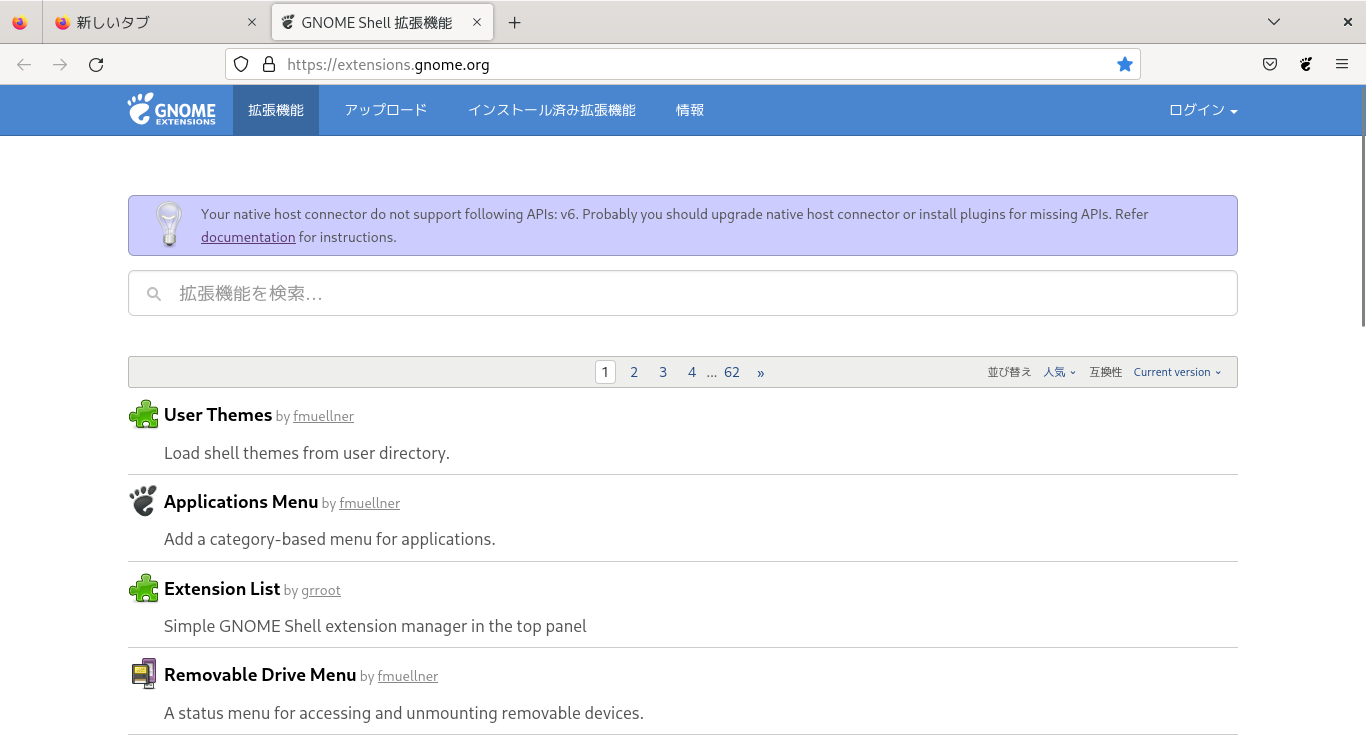Click the 並び替え label
1366x736 pixels.
point(1009,372)
